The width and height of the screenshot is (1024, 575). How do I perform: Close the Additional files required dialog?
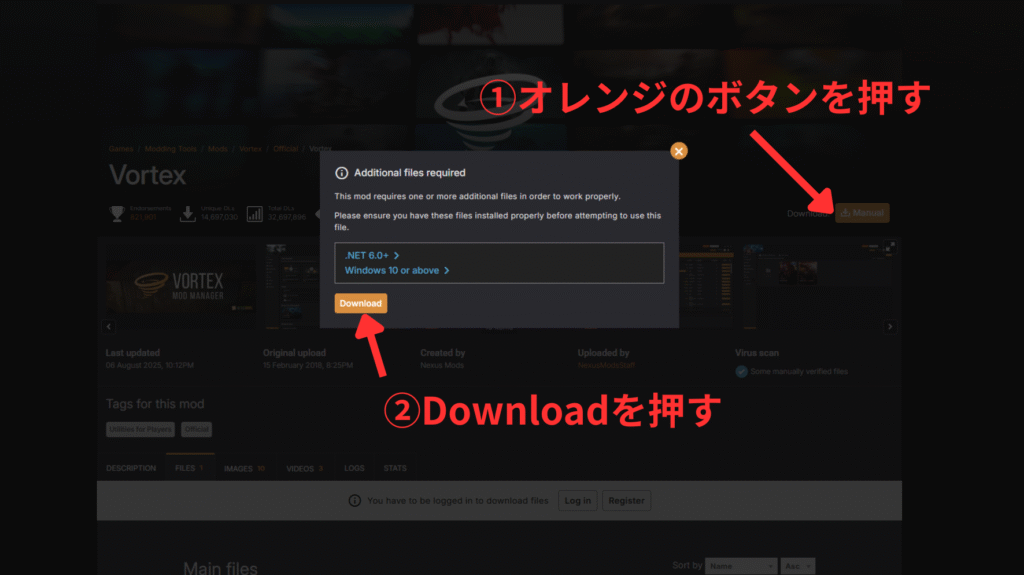click(679, 151)
